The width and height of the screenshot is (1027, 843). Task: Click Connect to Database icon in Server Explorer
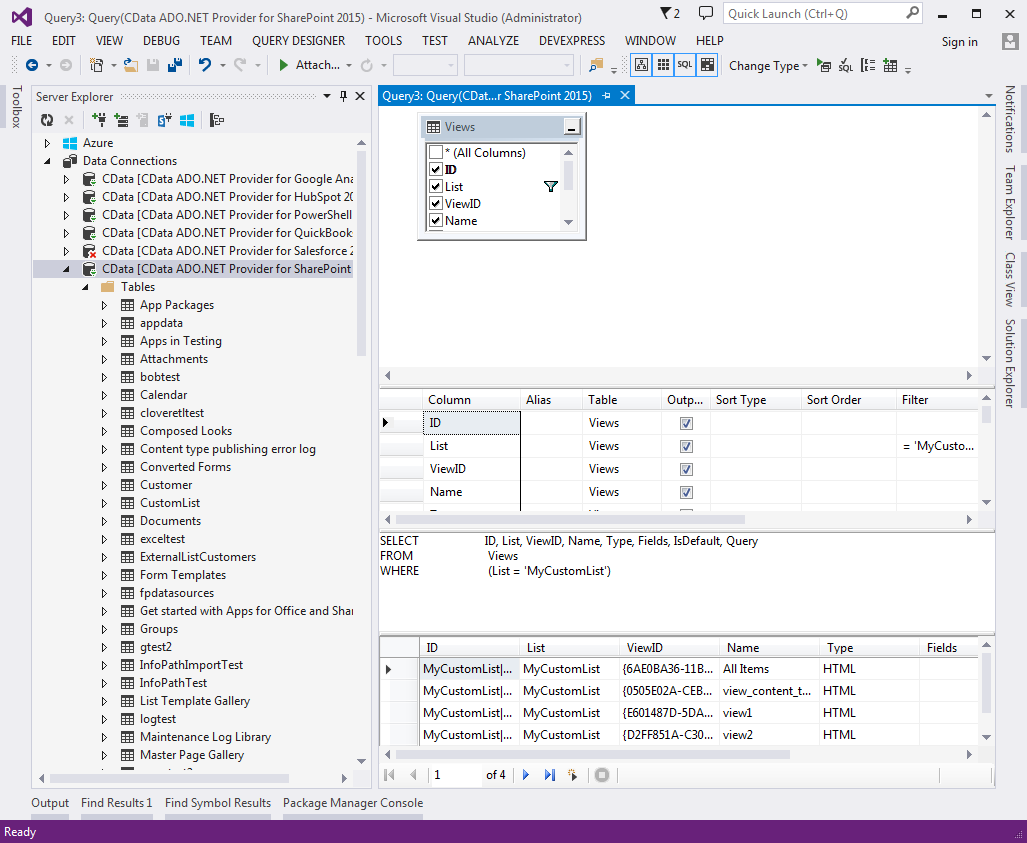click(99, 120)
